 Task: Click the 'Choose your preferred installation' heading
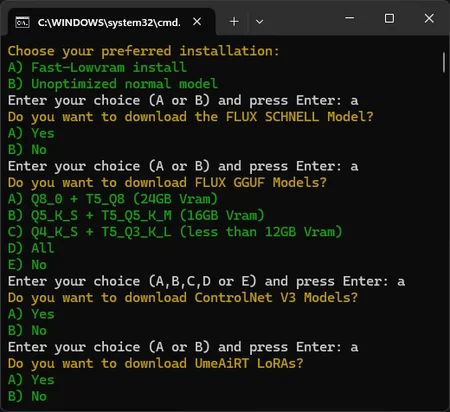(x=143, y=51)
